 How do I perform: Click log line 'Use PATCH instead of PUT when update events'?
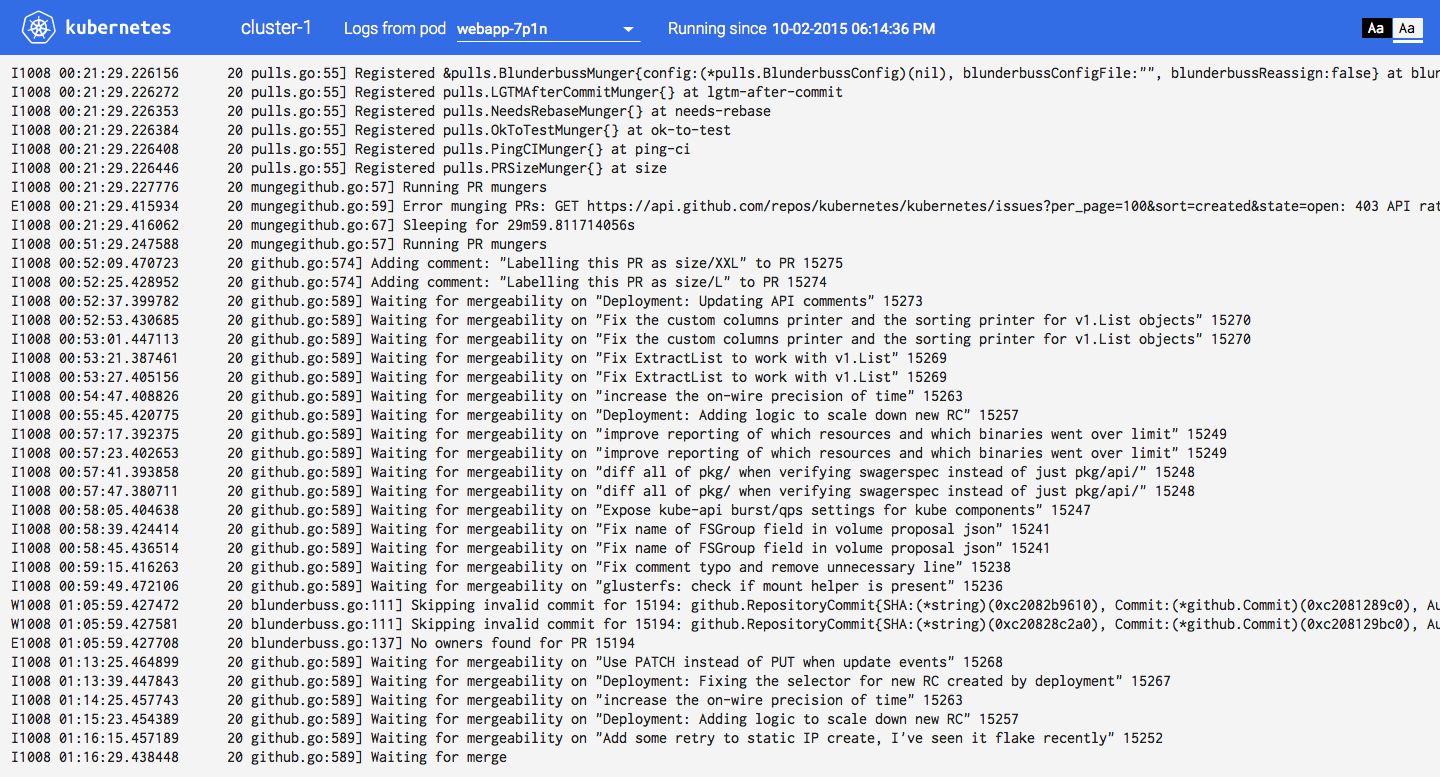click(x=507, y=662)
